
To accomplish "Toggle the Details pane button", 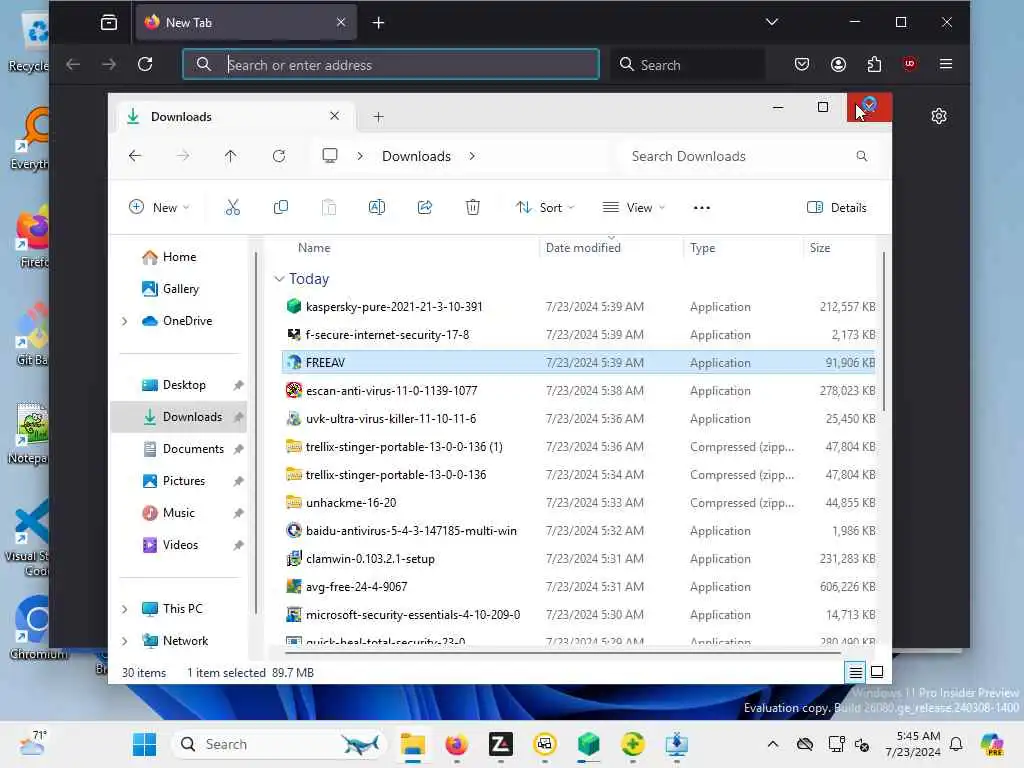I will (837, 208).
